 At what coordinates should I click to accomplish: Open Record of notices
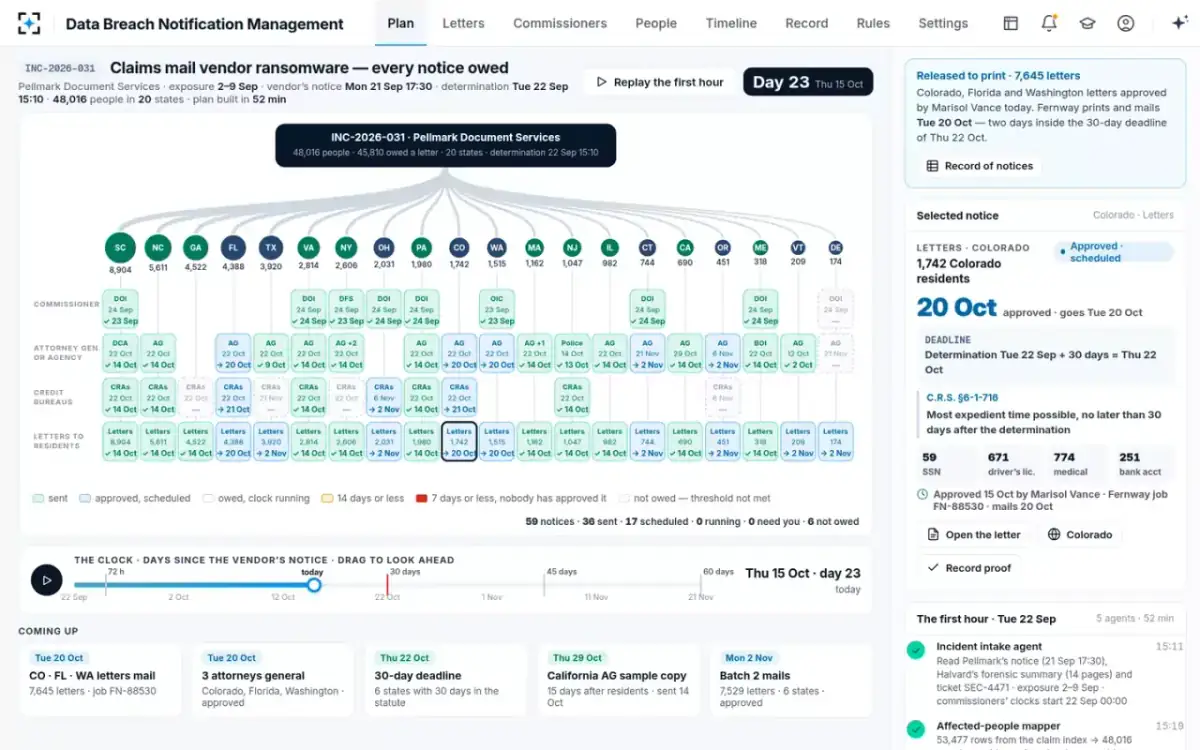(979, 166)
